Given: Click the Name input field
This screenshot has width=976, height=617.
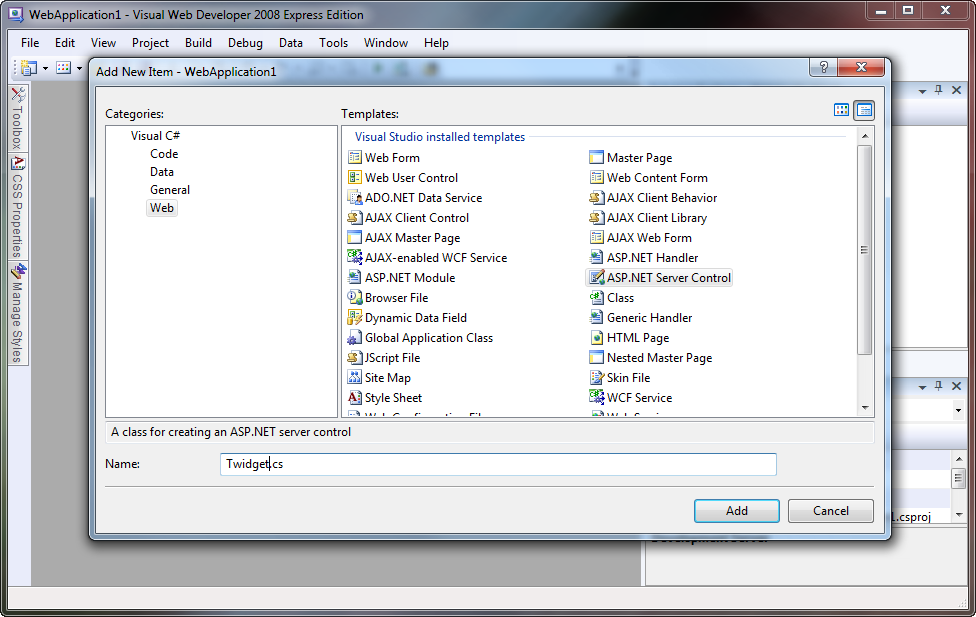Looking at the screenshot, I should click(x=498, y=464).
